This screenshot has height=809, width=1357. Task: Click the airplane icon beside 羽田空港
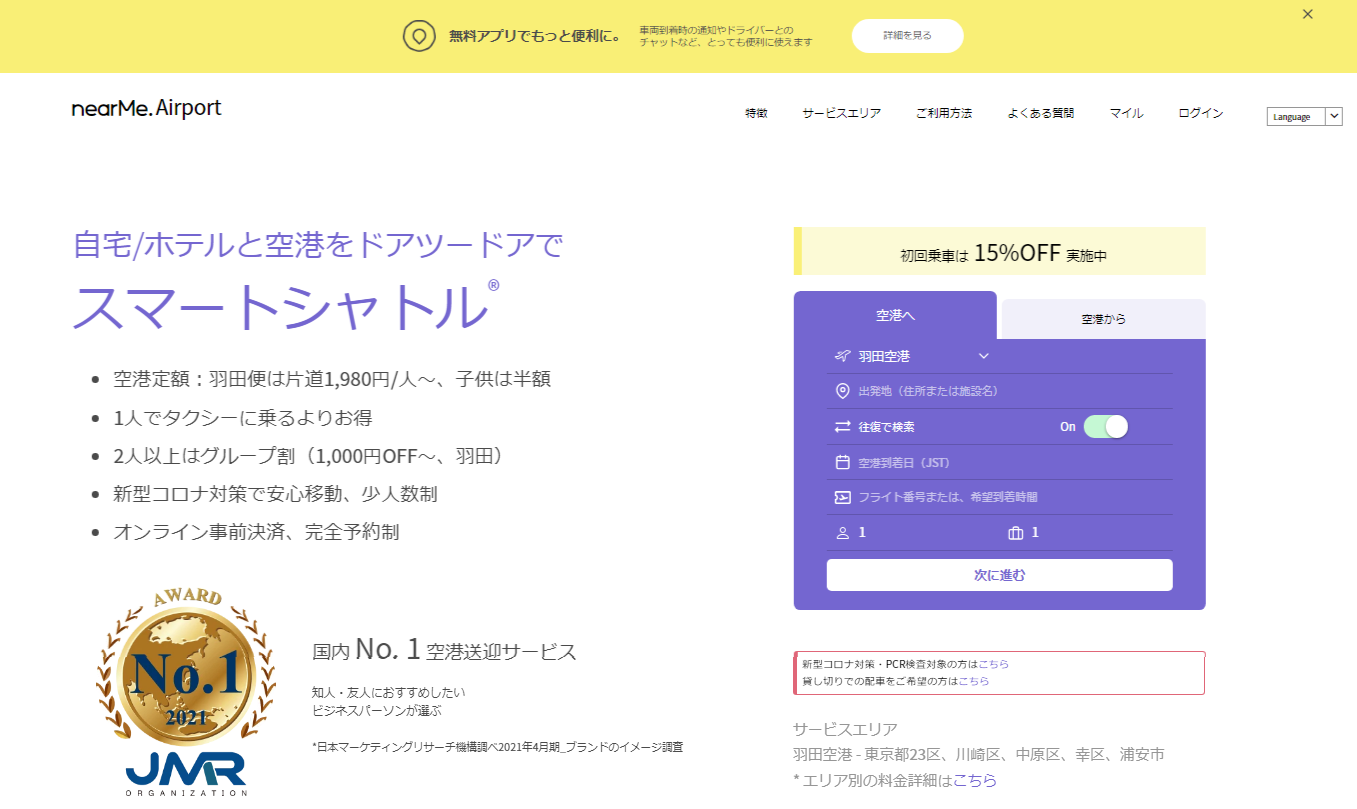pos(842,356)
